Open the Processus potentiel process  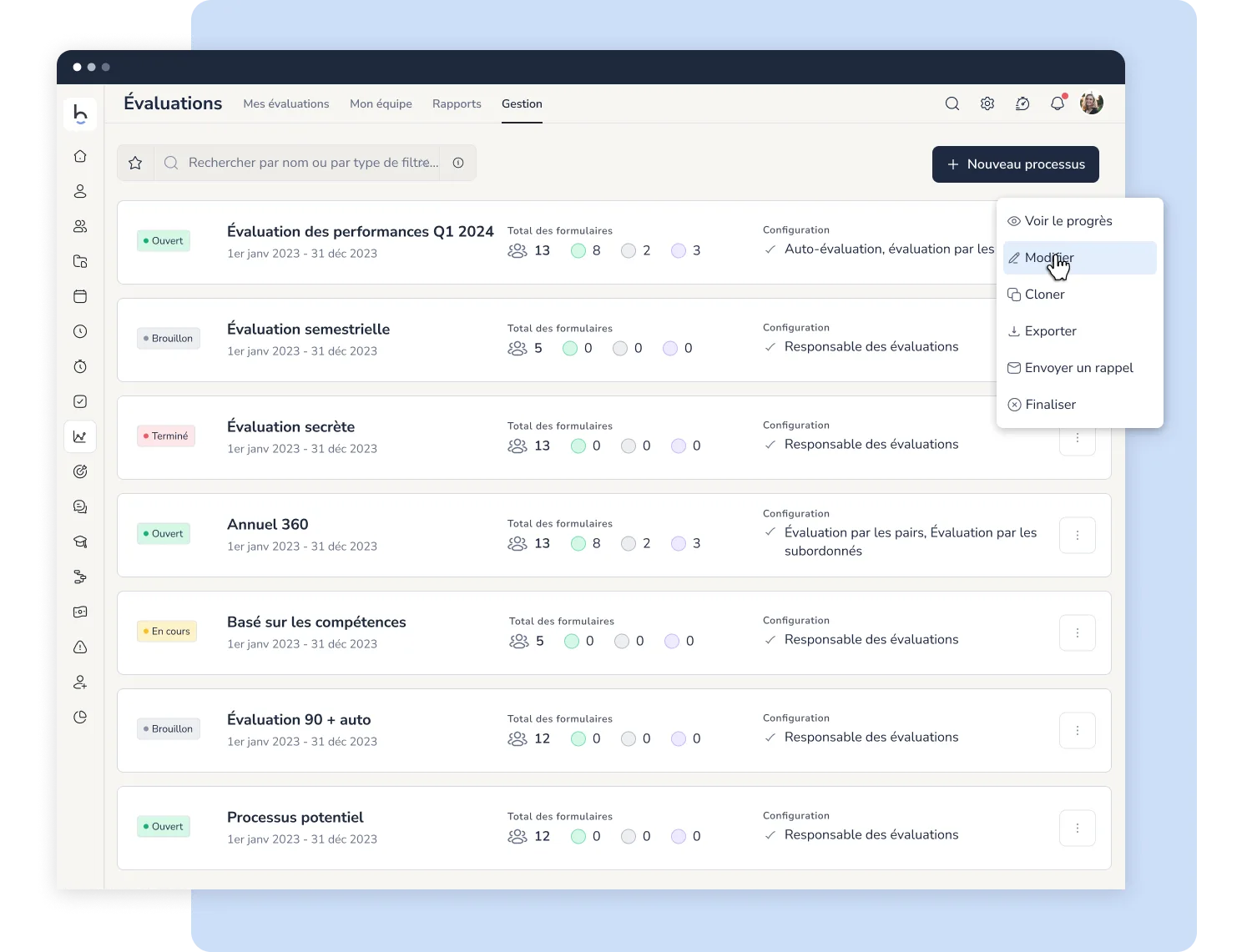[x=295, y=818]
